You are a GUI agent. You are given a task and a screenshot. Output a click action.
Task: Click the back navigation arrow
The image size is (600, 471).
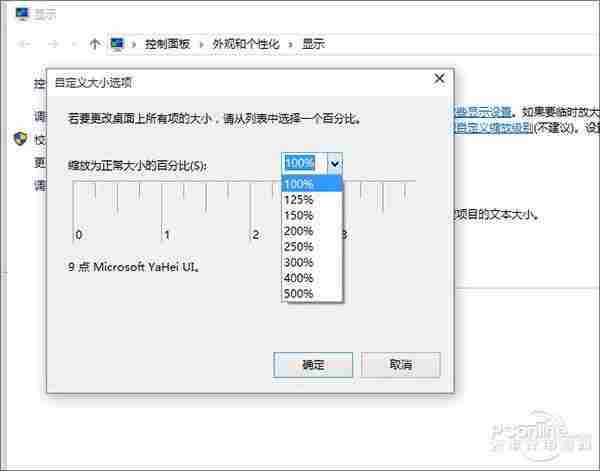pyautogui.click(x=24, y=44)
